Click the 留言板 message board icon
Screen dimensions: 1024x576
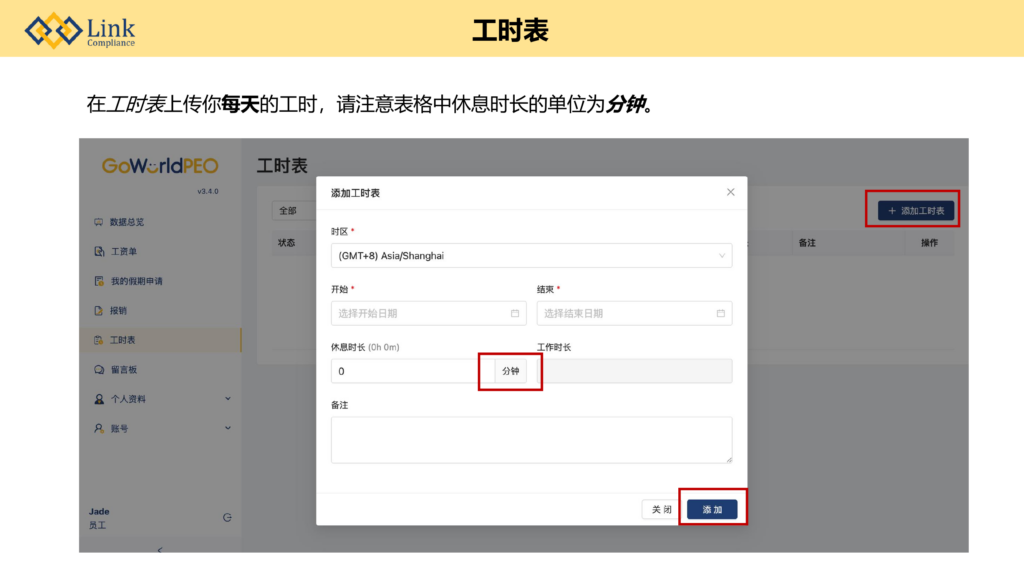tap(99, 370)
